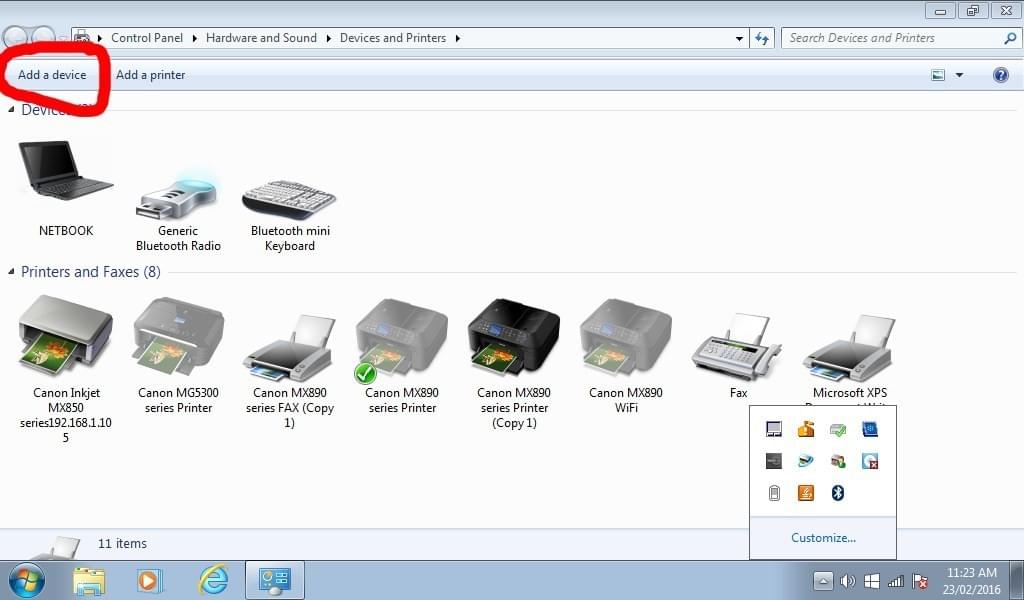
Task: Toggle the hidden tray icons arrow
Action: pos(823,581)
